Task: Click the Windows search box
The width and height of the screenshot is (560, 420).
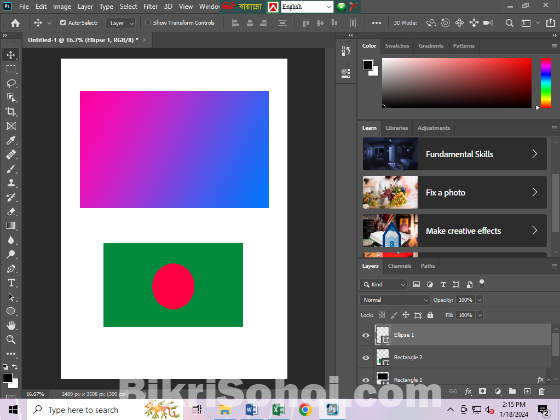Action: pyautogui.click(x=105, y=410)
